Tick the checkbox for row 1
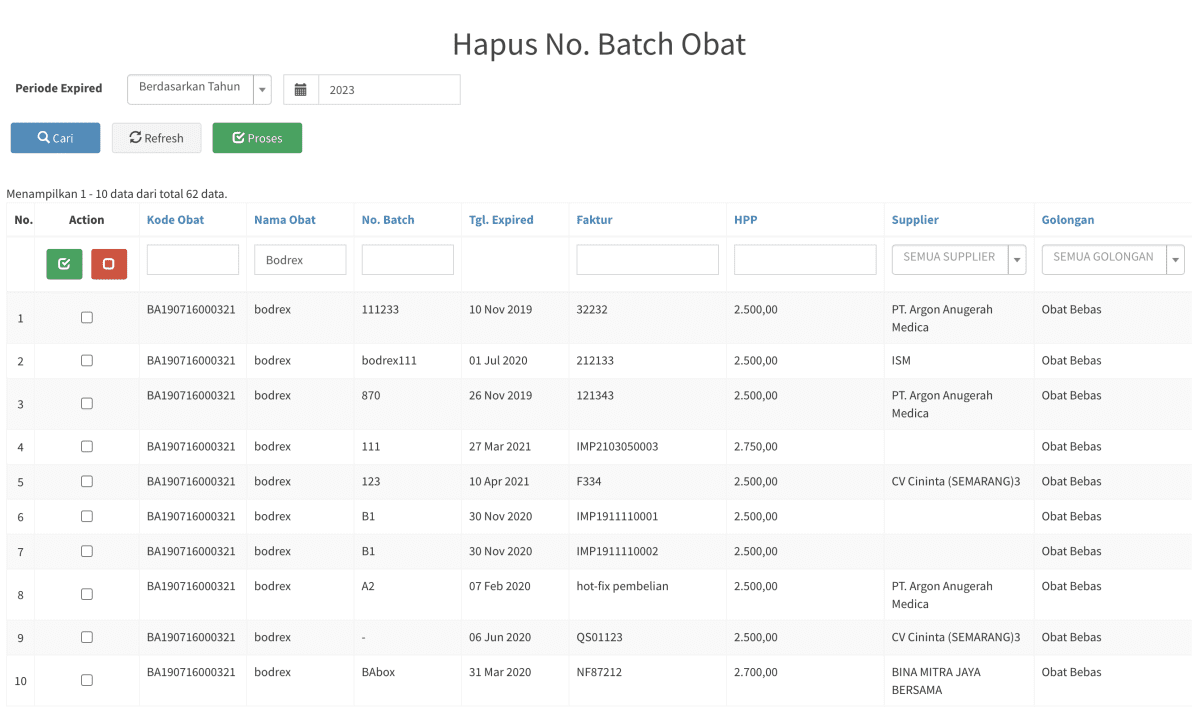 (x=87, y=318)
